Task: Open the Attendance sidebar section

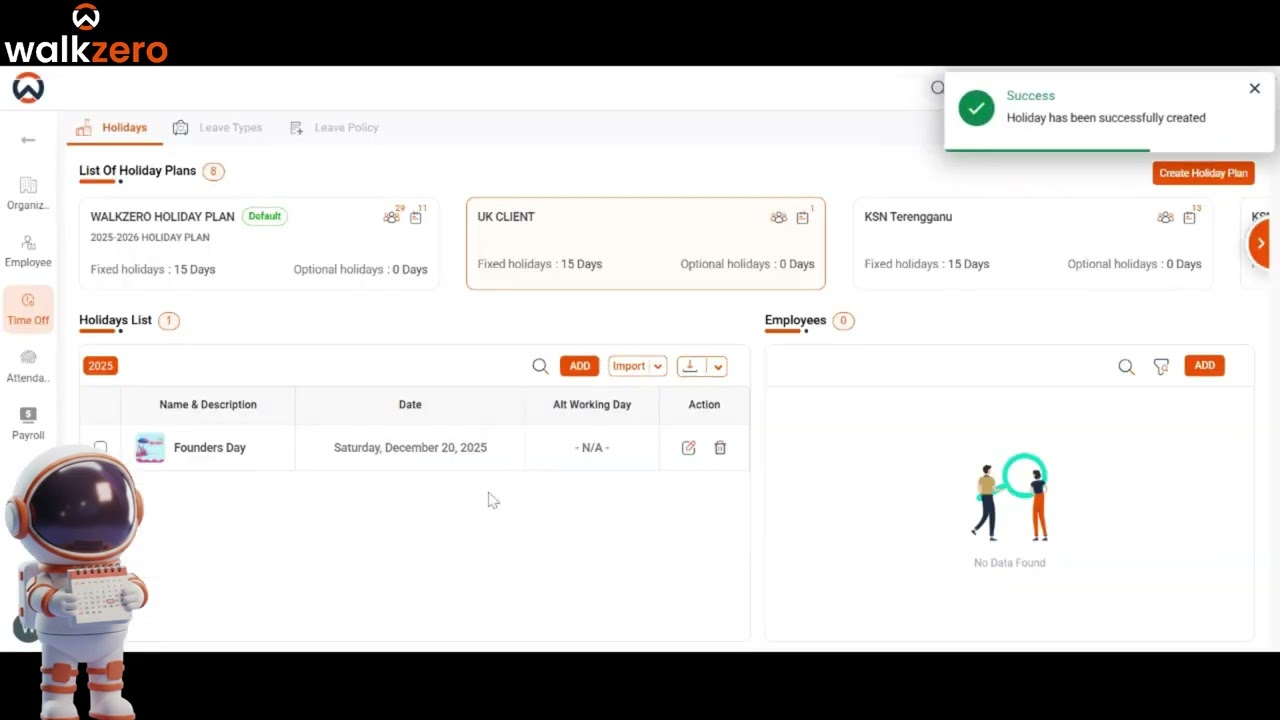Action: coord(28,367)
